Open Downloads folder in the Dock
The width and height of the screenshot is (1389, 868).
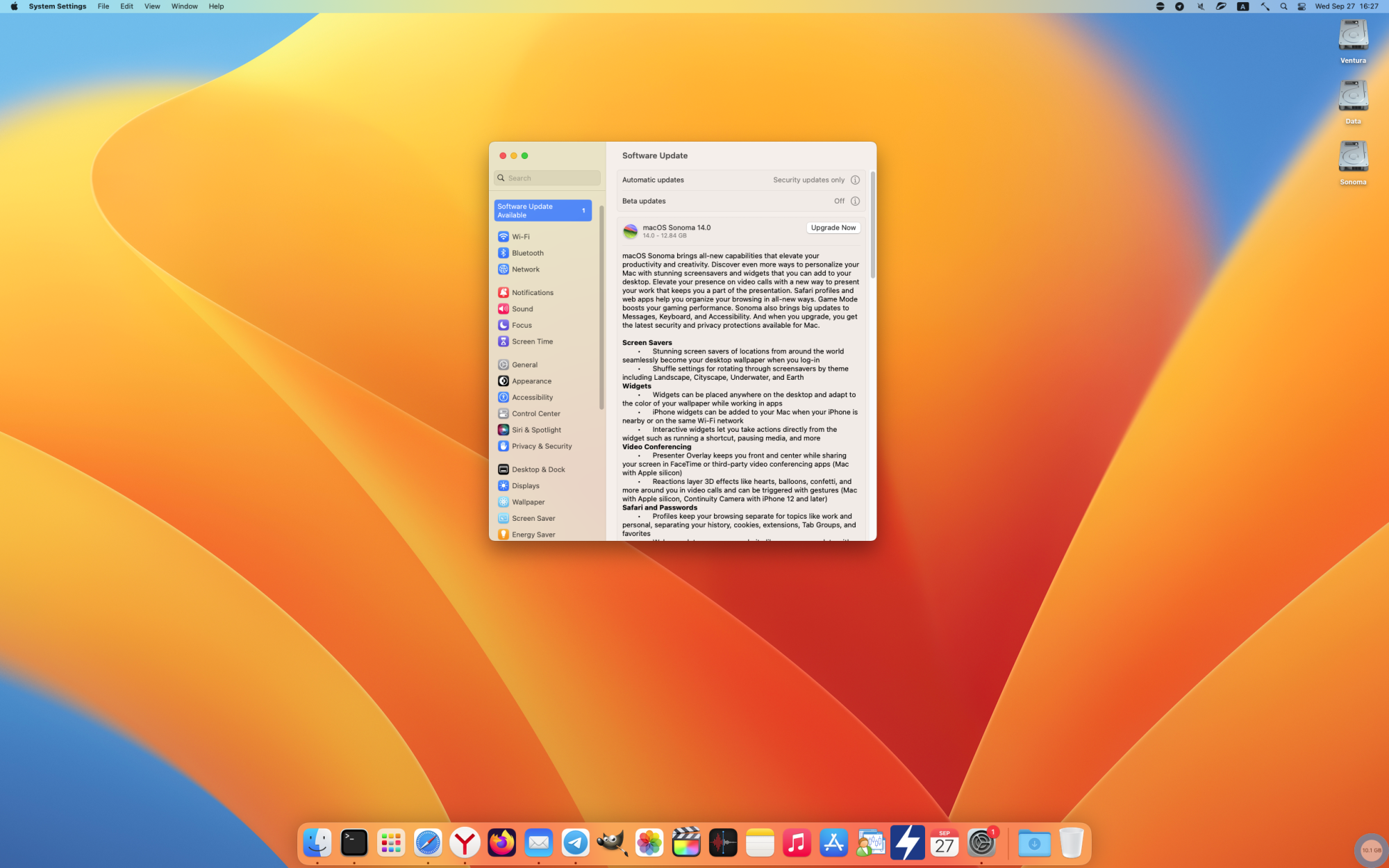coord(1034,843)
